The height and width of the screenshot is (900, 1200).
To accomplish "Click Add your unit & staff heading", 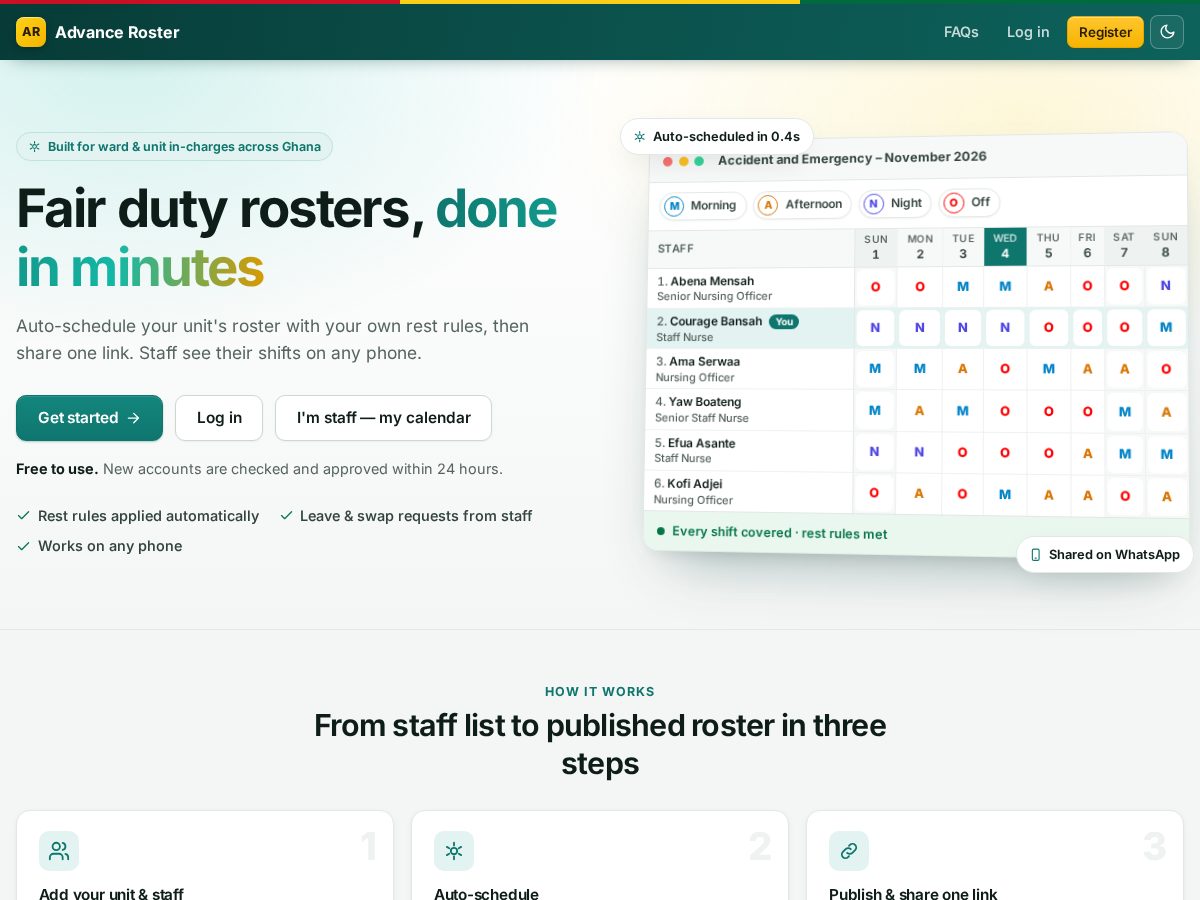I will (111, 893).
